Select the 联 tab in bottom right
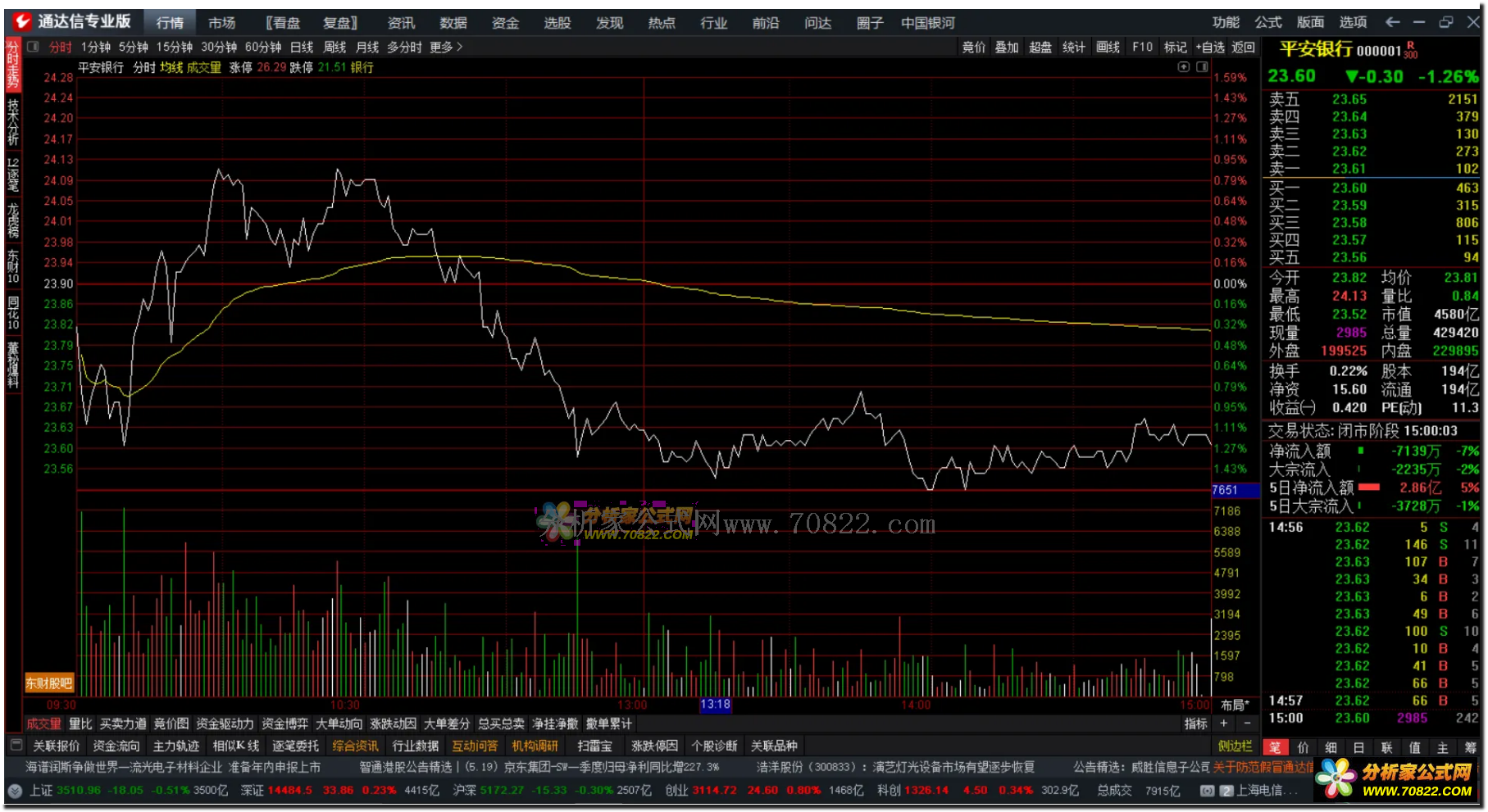The height and width of the screenshot is (812, 1488). tap(1387, 746)
